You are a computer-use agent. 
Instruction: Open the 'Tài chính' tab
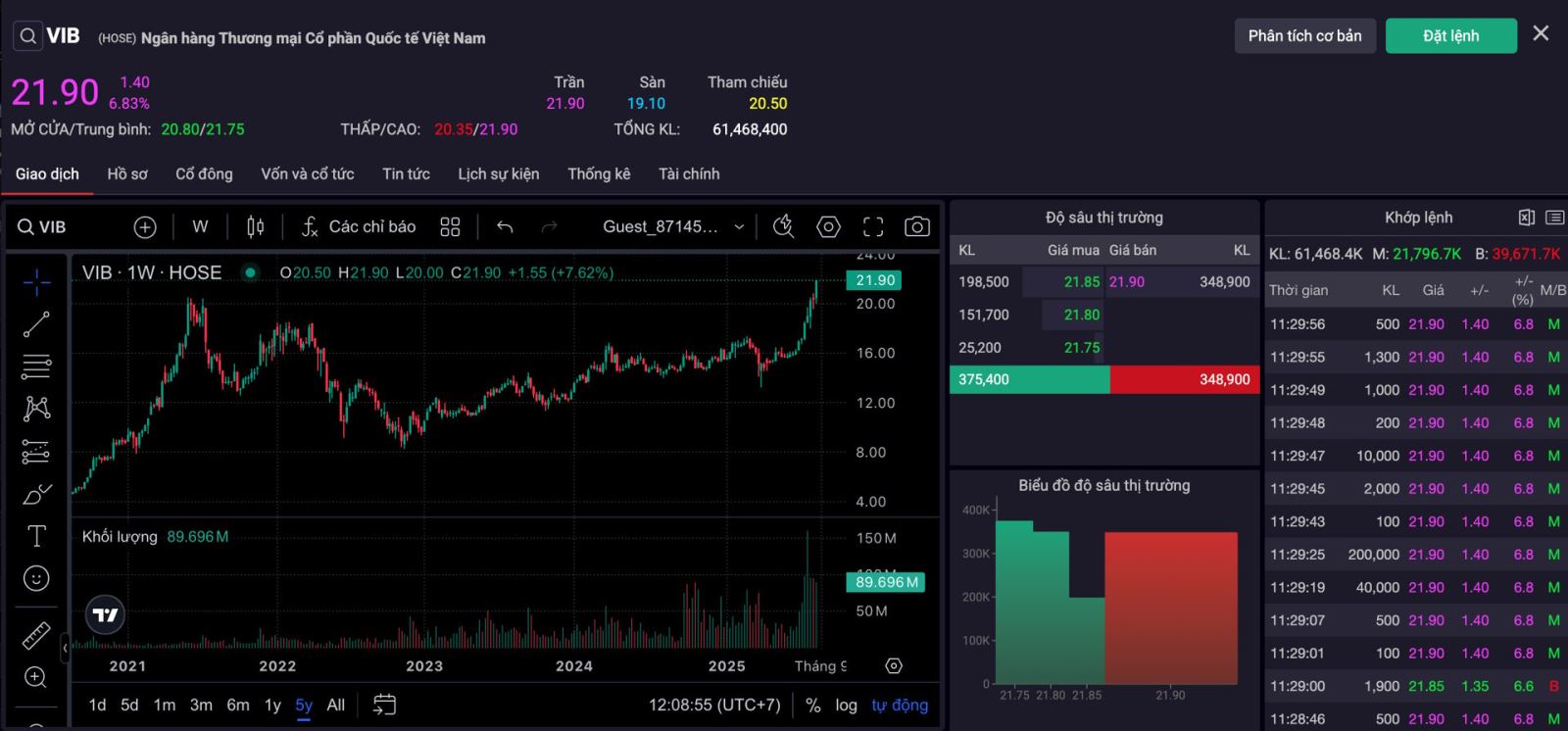click(689, 173)
